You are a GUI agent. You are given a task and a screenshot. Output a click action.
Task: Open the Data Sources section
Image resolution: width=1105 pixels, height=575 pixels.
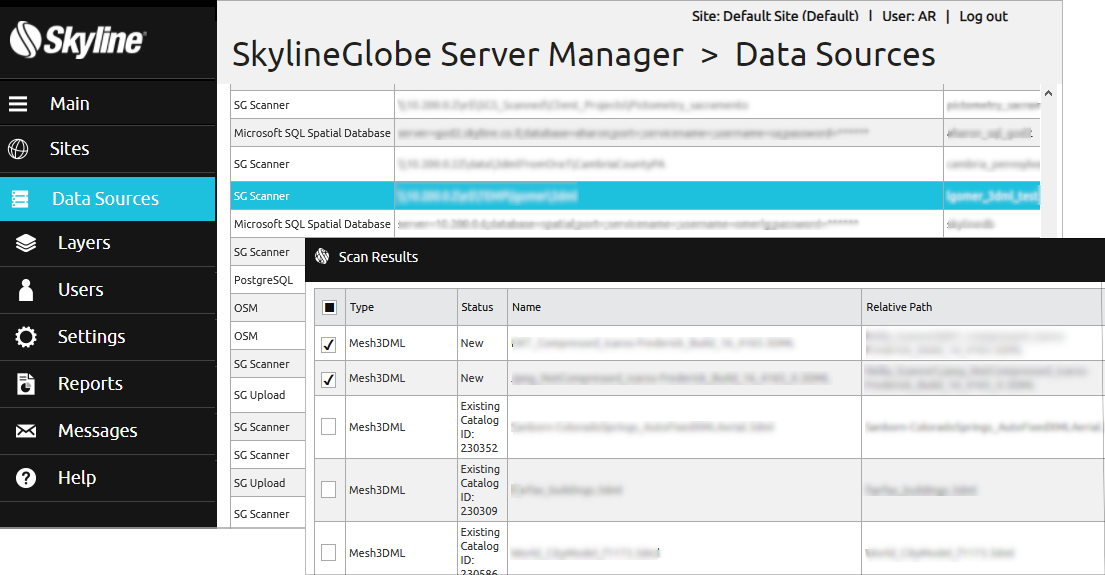point(108,199)
